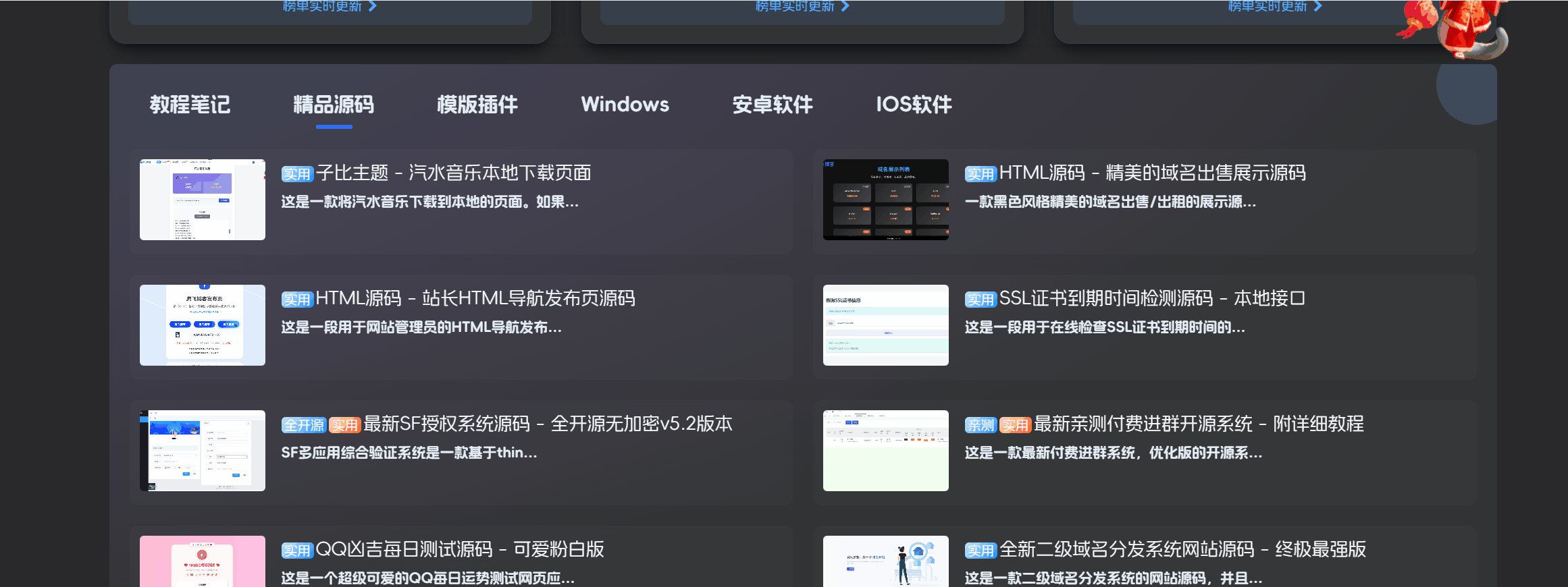Click the 实用 tag on SSL证书 article
The height and width of the screenshot is (587, 1568).
pyautogui.click(x=981, y=300)
